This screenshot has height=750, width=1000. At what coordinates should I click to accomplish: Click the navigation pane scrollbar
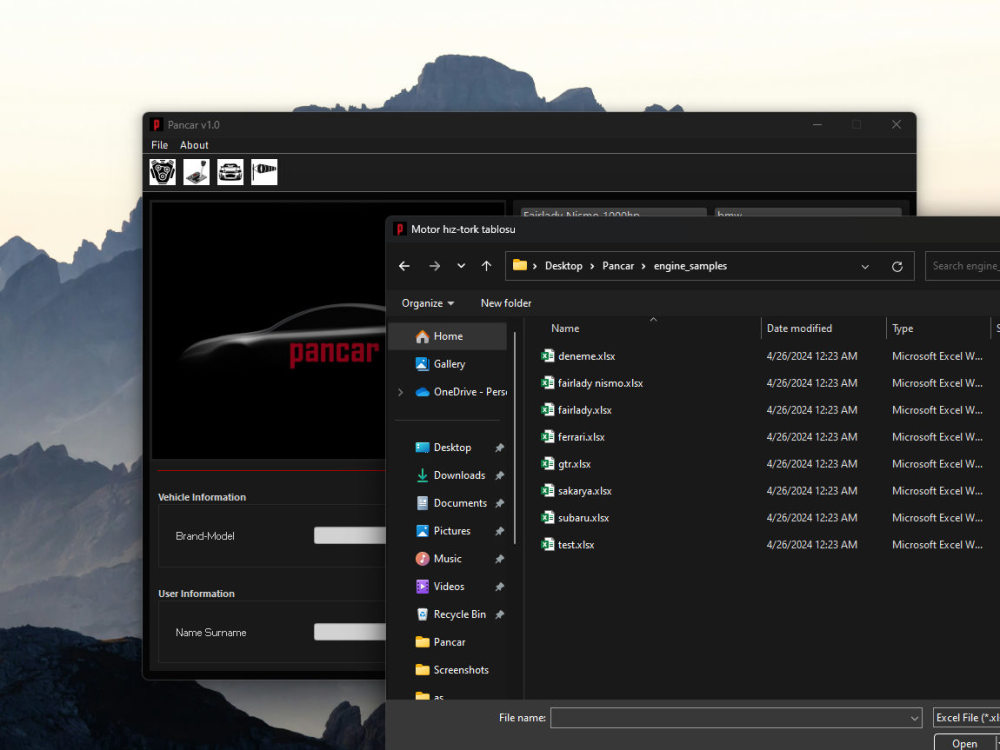click(515, 439)
